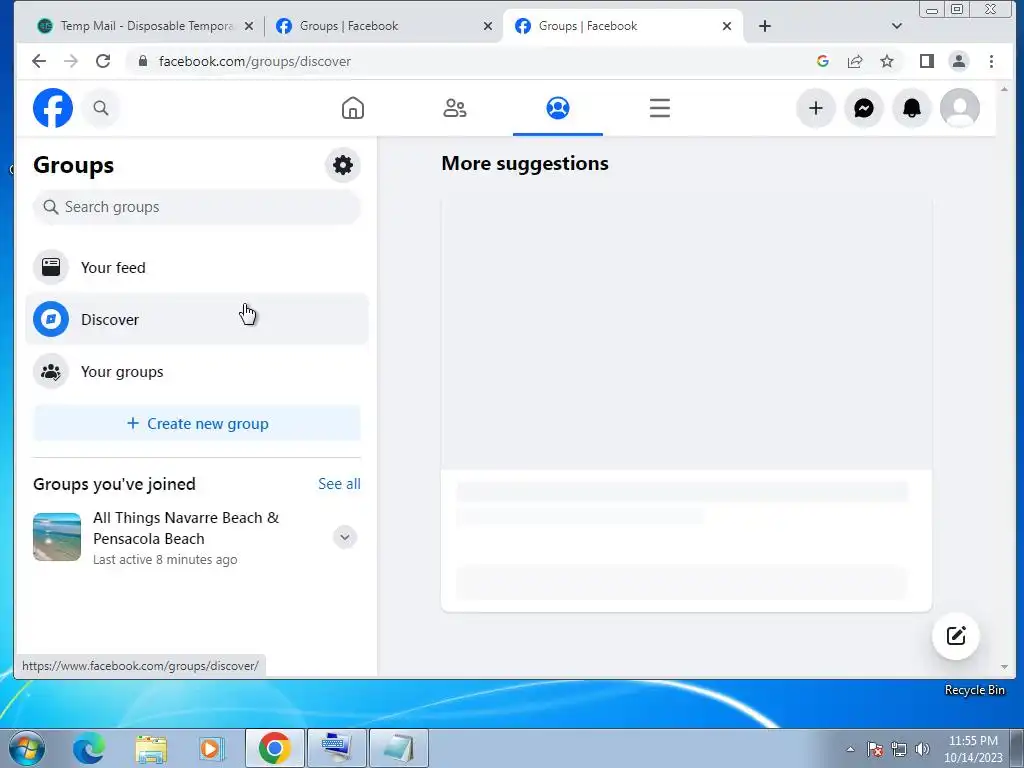Screen dimensions: 1024x768
Task: Toggle the Chrome side panel icon
Action: (x=927, y=61)
